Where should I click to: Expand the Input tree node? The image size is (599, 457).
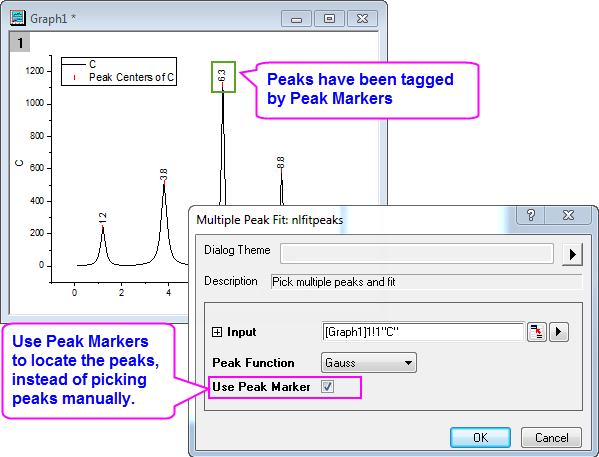(x=217, y=332)
